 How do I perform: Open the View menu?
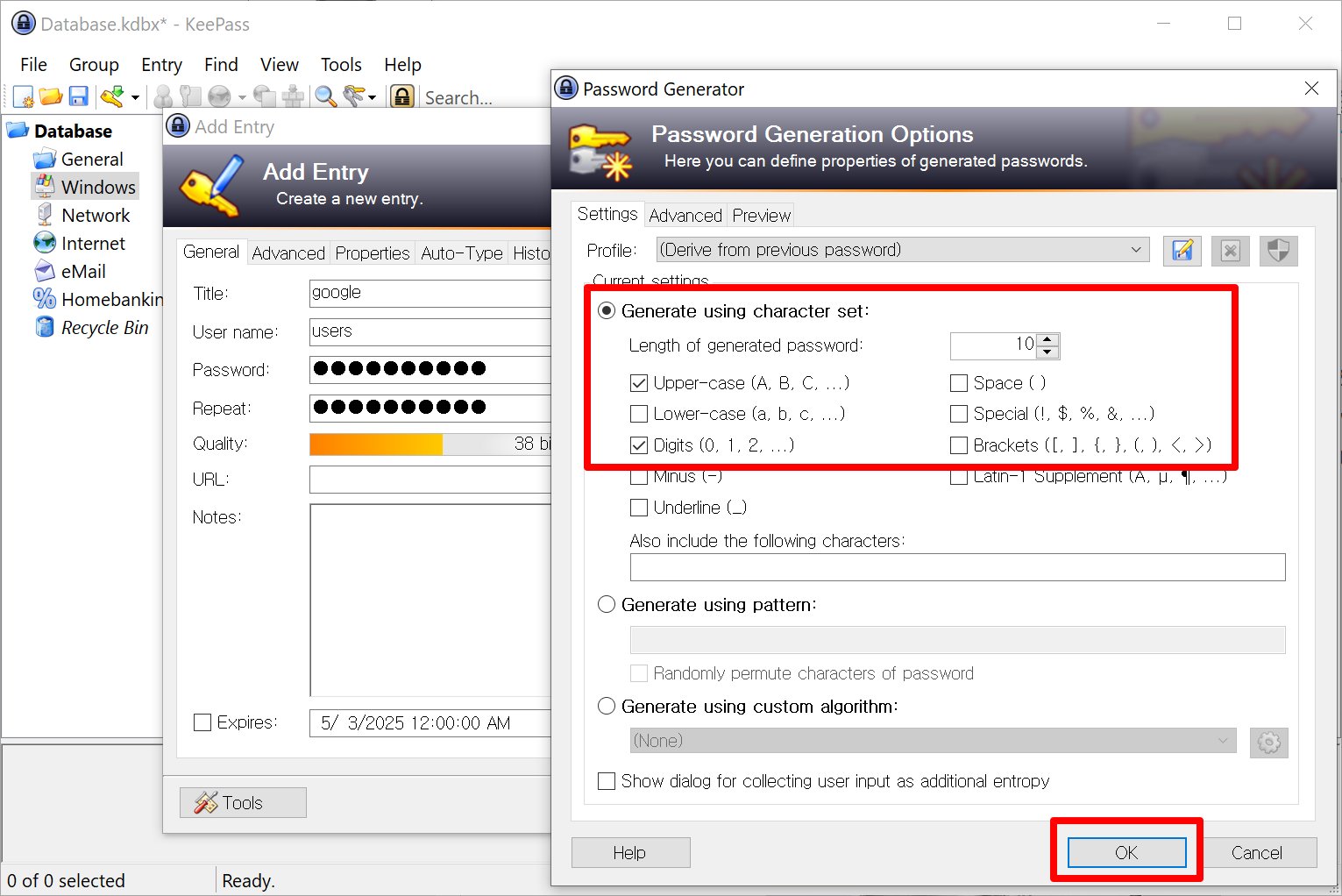(x=279, y=65)
